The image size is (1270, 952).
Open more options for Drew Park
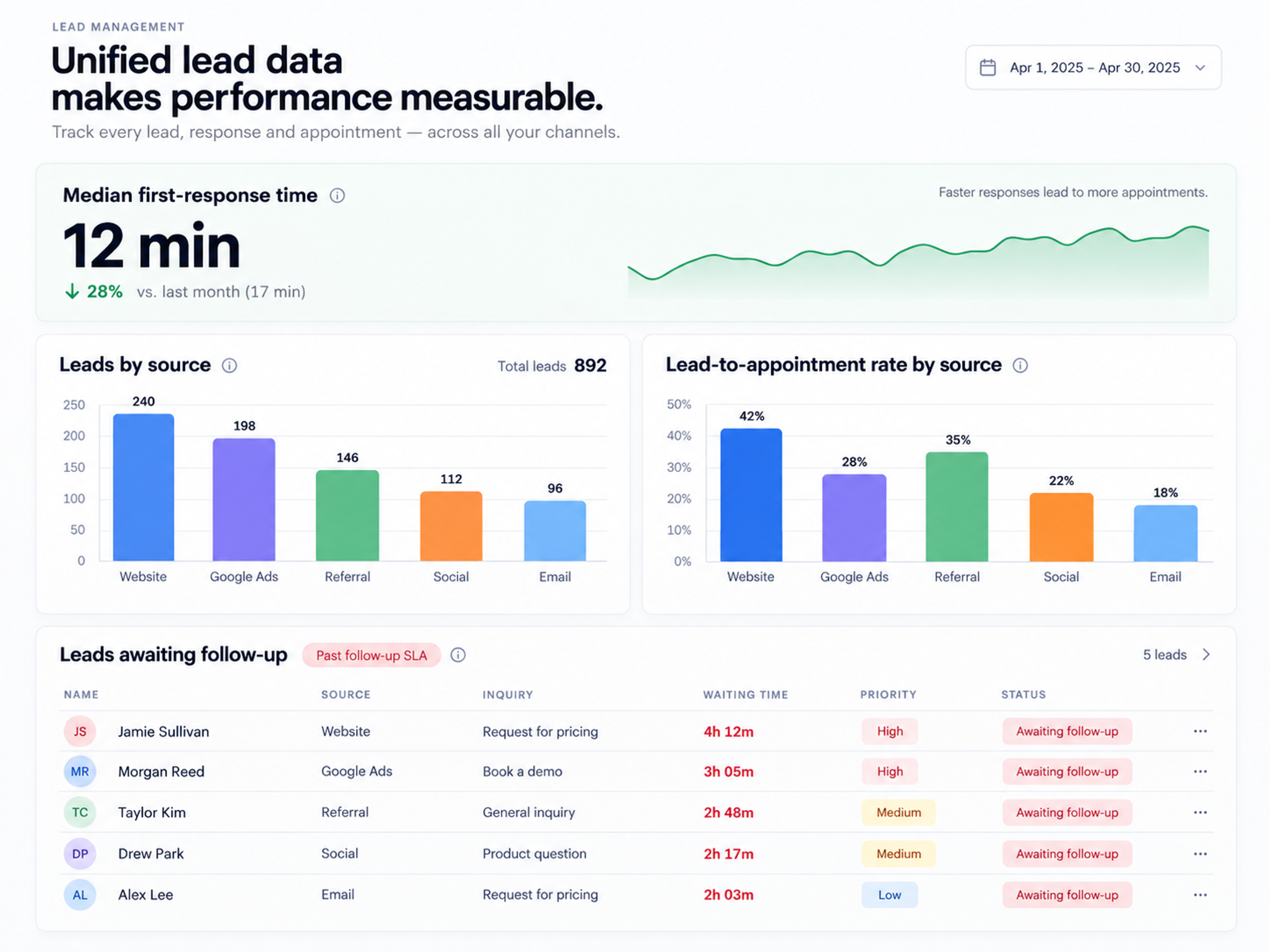[x=1200, y=854]
